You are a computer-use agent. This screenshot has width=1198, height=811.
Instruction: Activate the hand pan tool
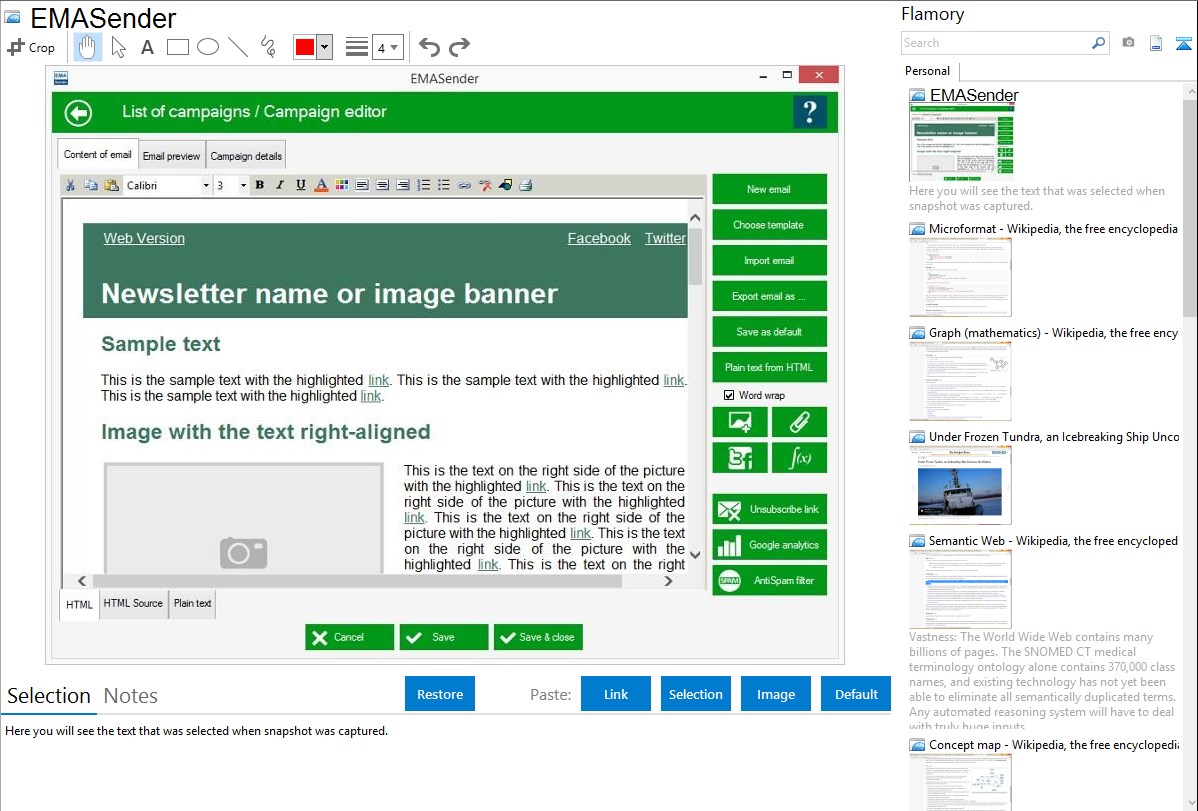click(87, 47)
